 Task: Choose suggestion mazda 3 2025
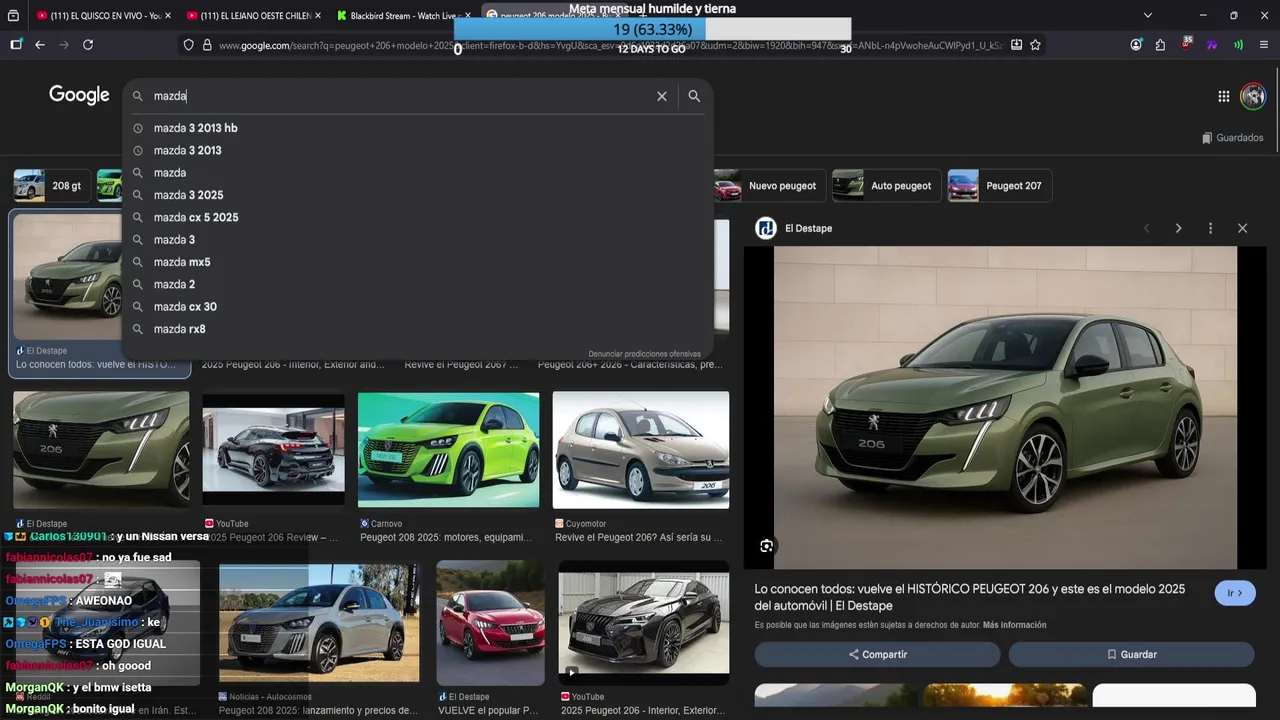pyautogui.click(x=418, y=195)
